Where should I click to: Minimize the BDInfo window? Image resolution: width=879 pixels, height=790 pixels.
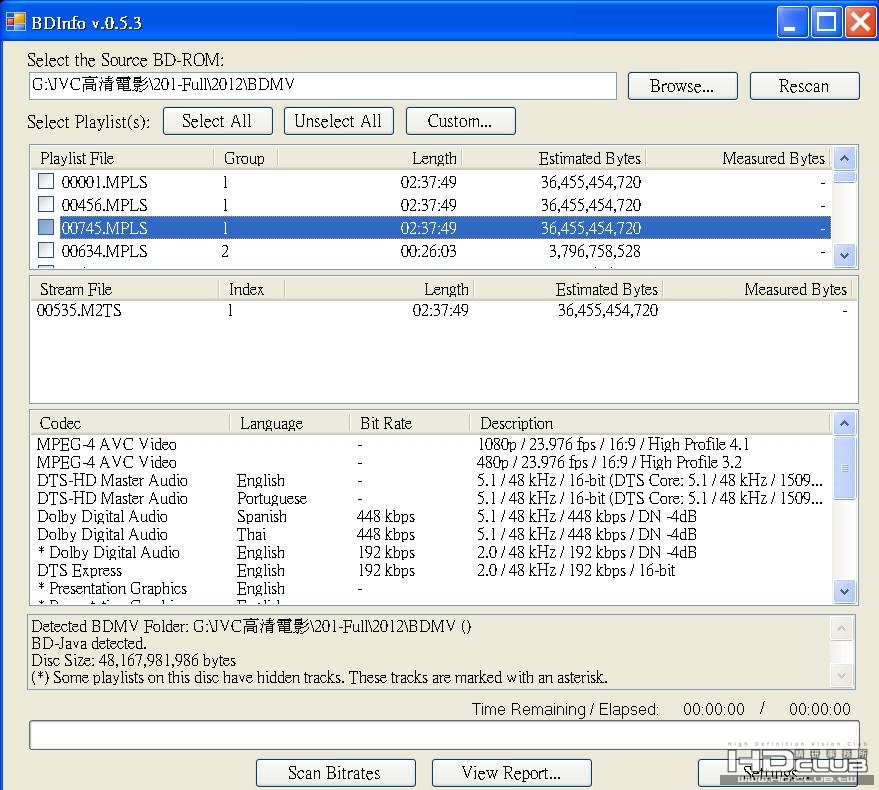[x=792, y=22]
